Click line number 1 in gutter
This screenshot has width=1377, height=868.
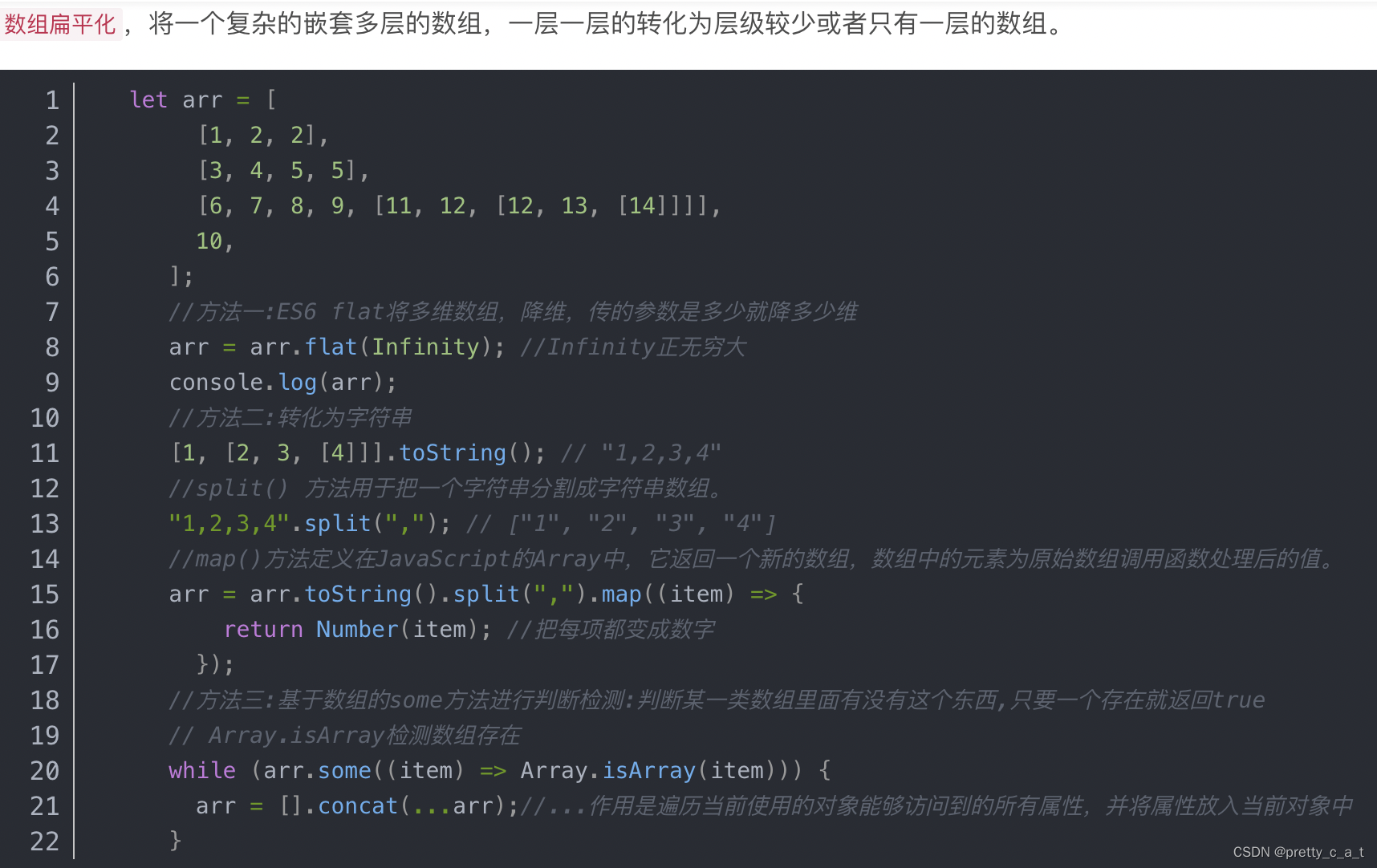pyautogui.click(x=52, y=100)
